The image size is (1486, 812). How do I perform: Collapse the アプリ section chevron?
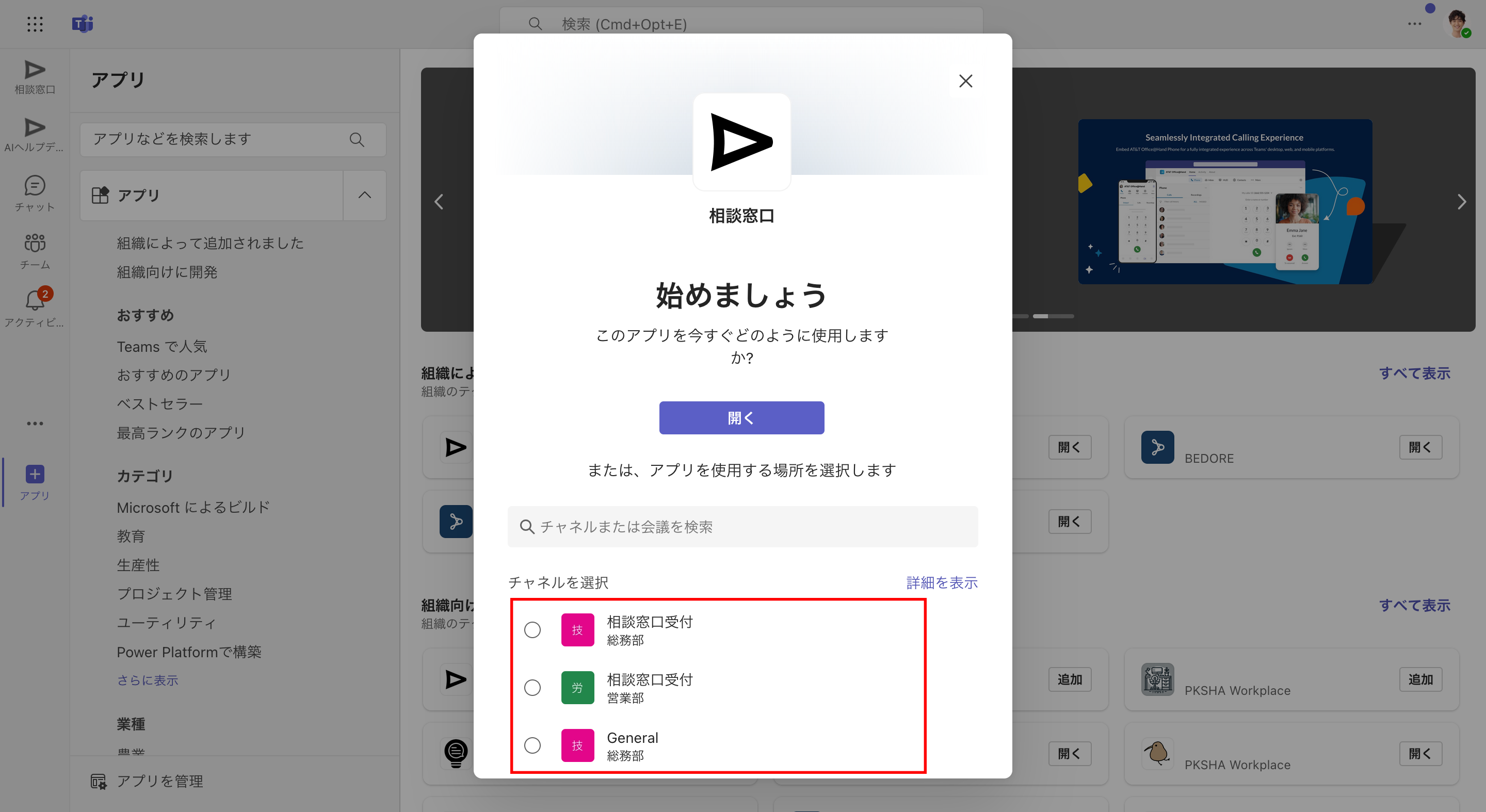point(365,195)
